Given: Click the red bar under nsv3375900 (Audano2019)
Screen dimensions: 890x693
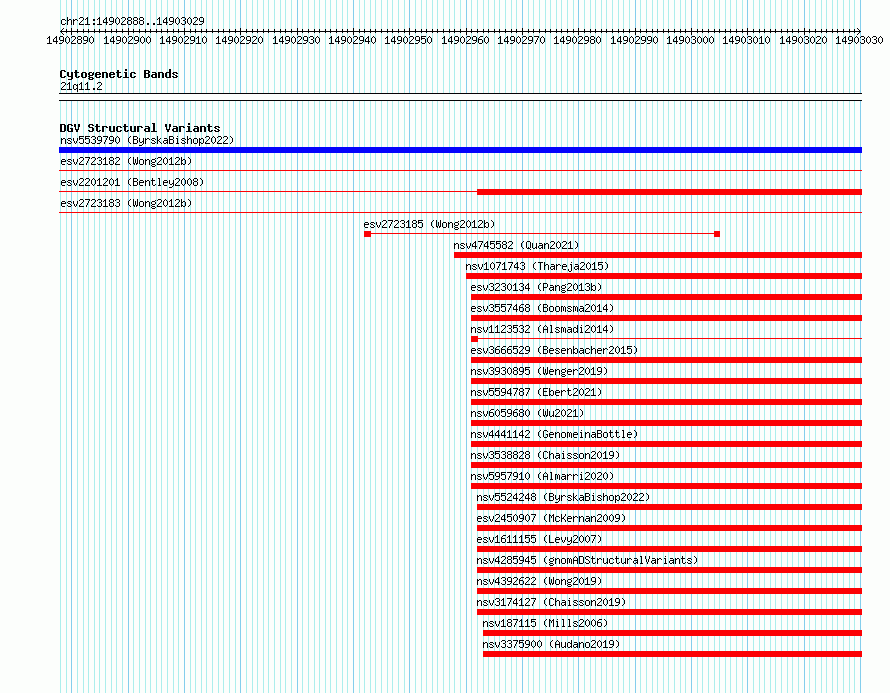Looking at the screenshot, I should (673, 654).
